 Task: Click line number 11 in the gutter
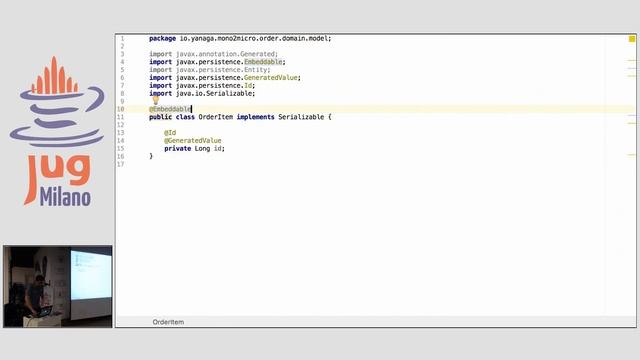(120, 117)
